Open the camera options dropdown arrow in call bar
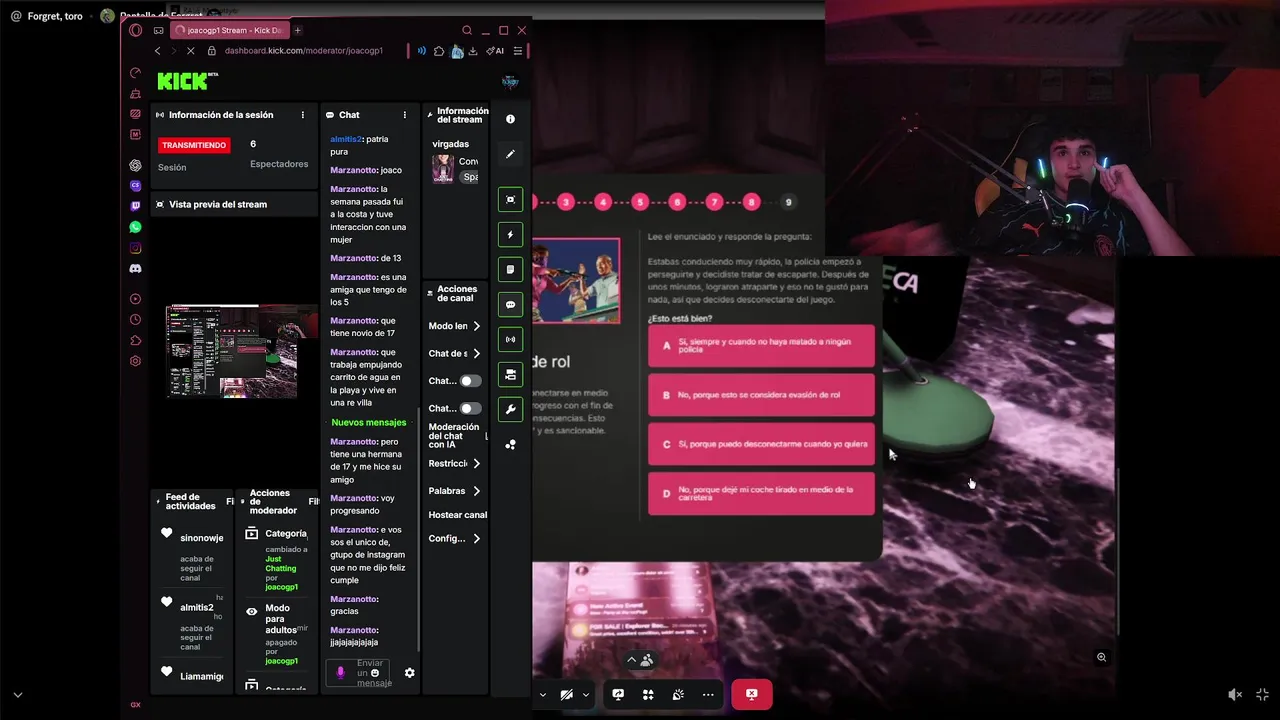The image size is (1280, 720). 586,695
